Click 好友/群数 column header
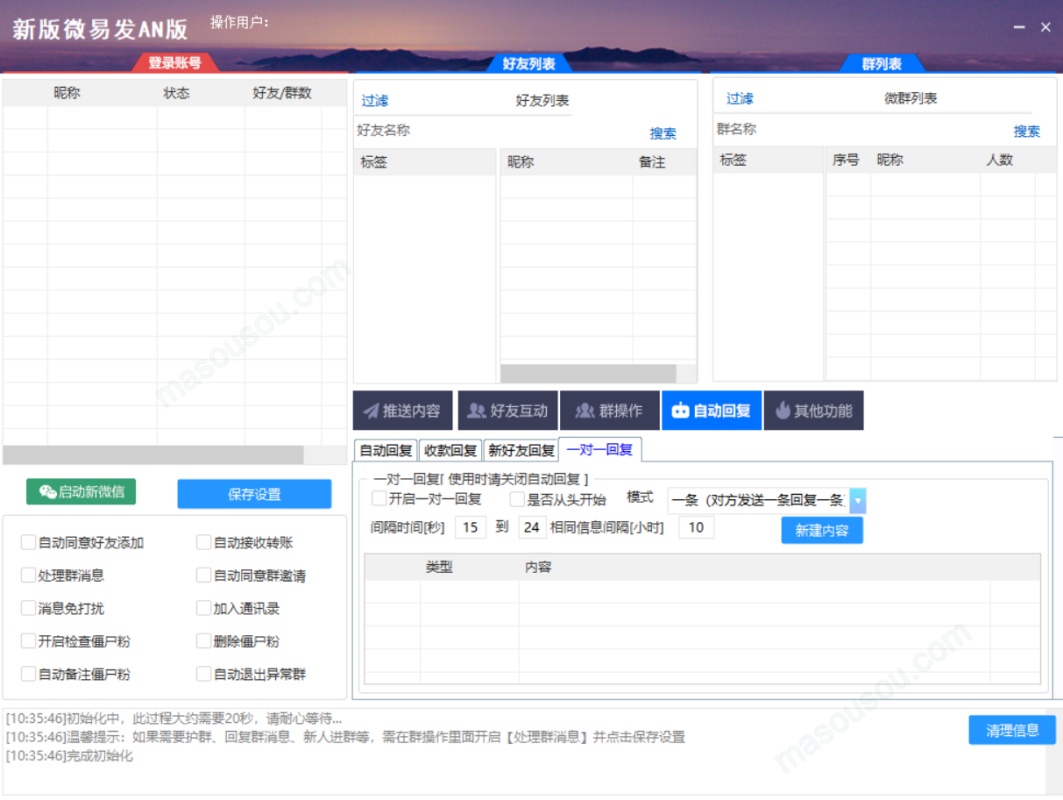The height and width of the screenshot is (800, 1063). pyautogui.click(x=282, y=93)
